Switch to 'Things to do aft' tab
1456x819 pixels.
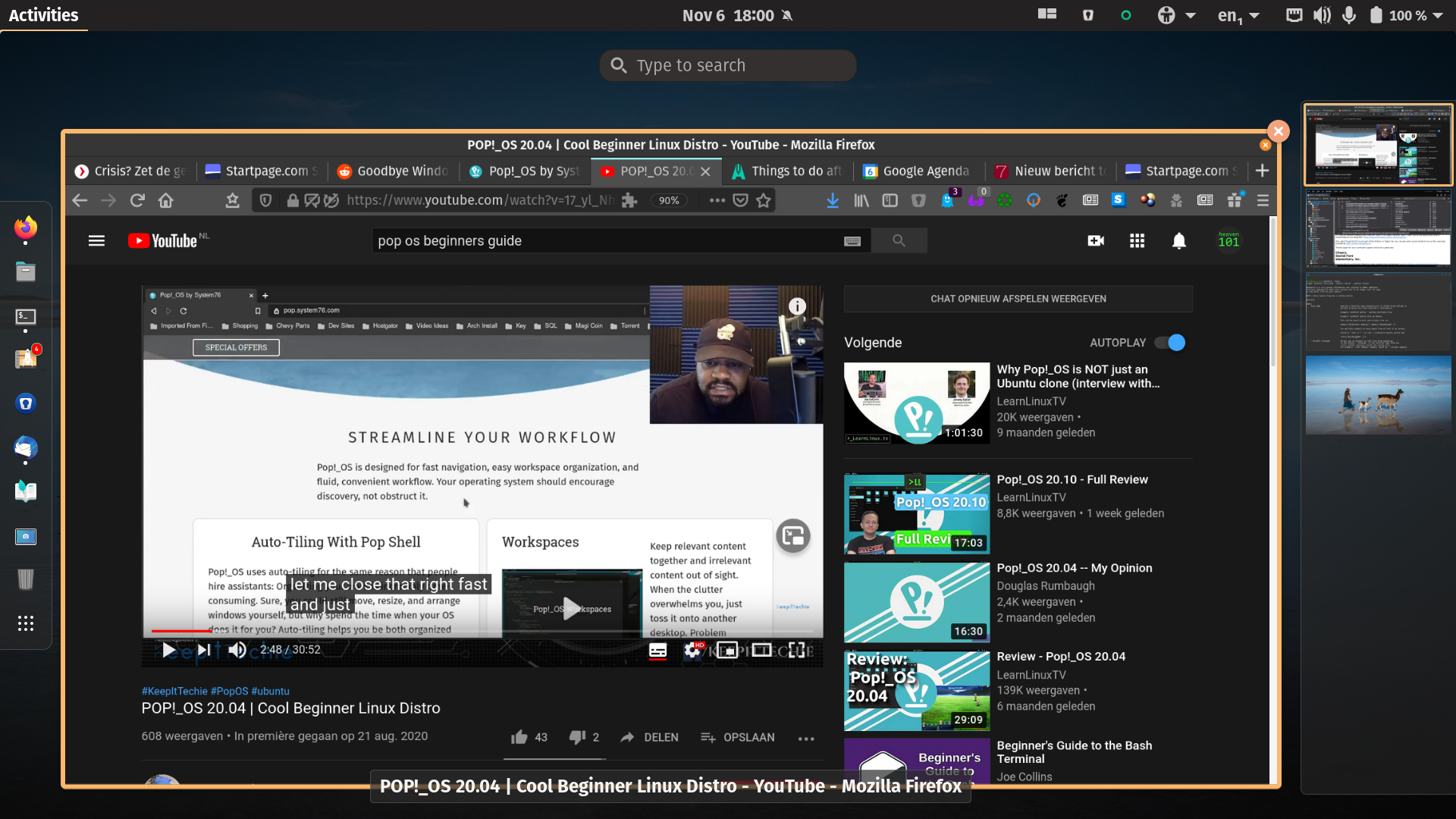point(787,171)
